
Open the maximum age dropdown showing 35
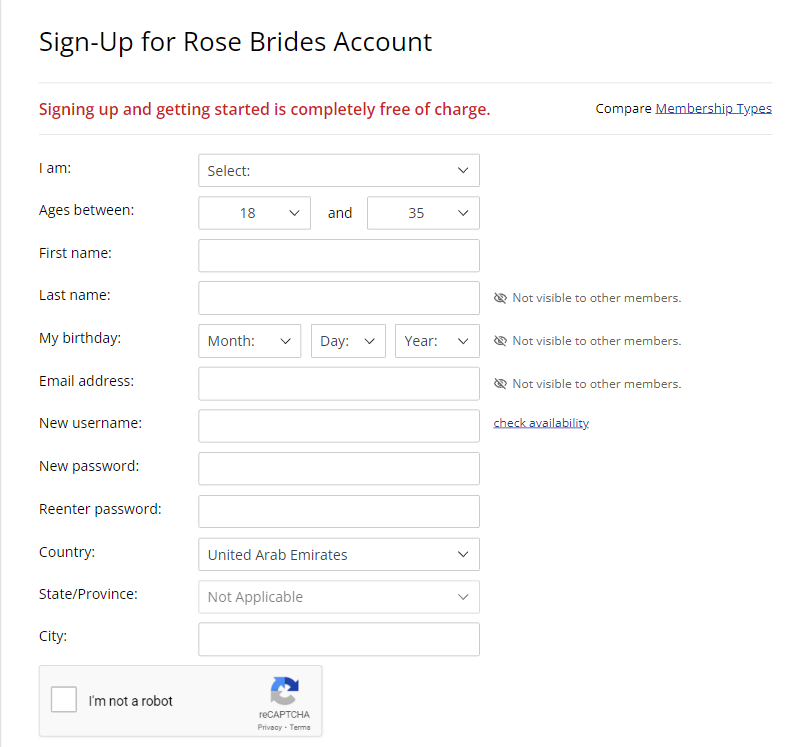pyautogui.click(x=423, y=212)
